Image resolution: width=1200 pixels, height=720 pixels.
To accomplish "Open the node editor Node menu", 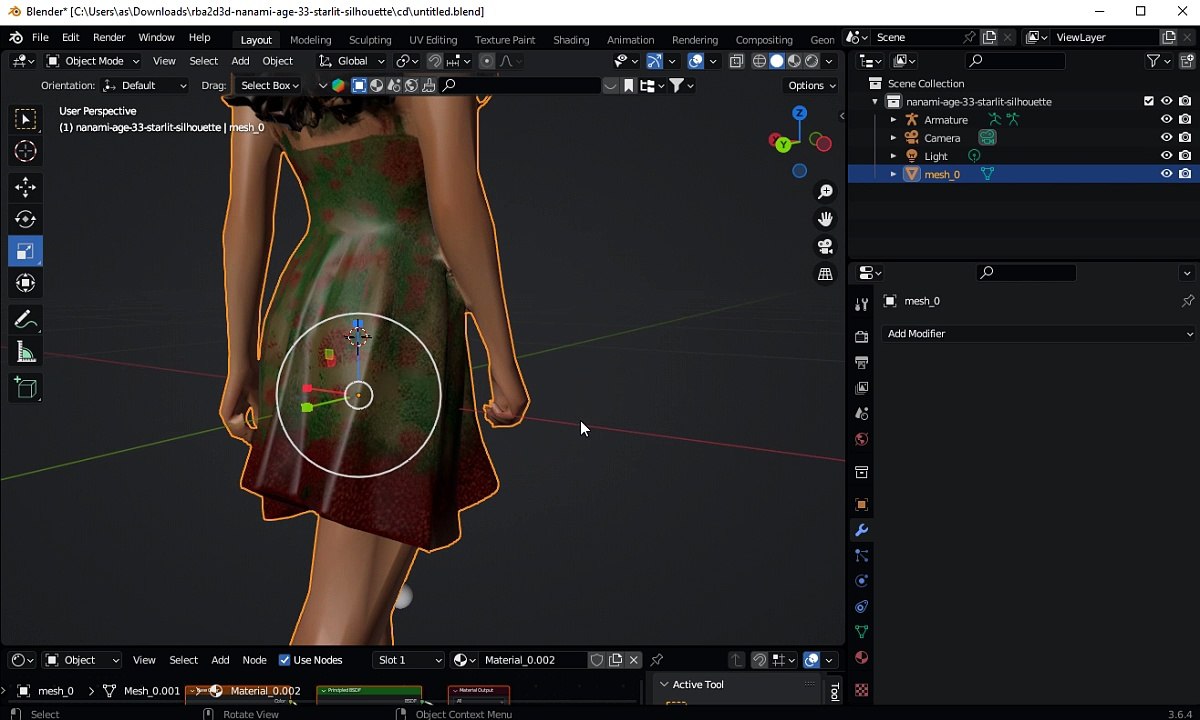I will [254, 660].
